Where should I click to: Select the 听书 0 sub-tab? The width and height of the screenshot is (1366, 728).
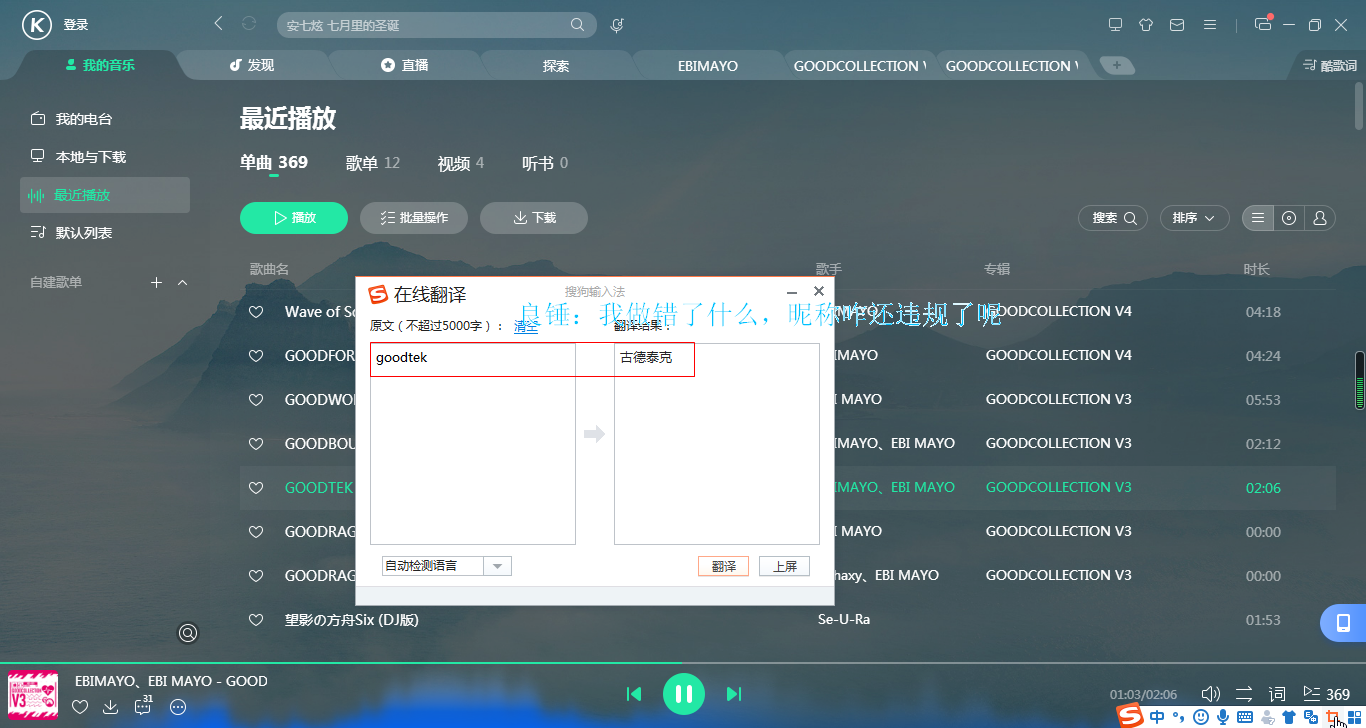pos(545,163)
